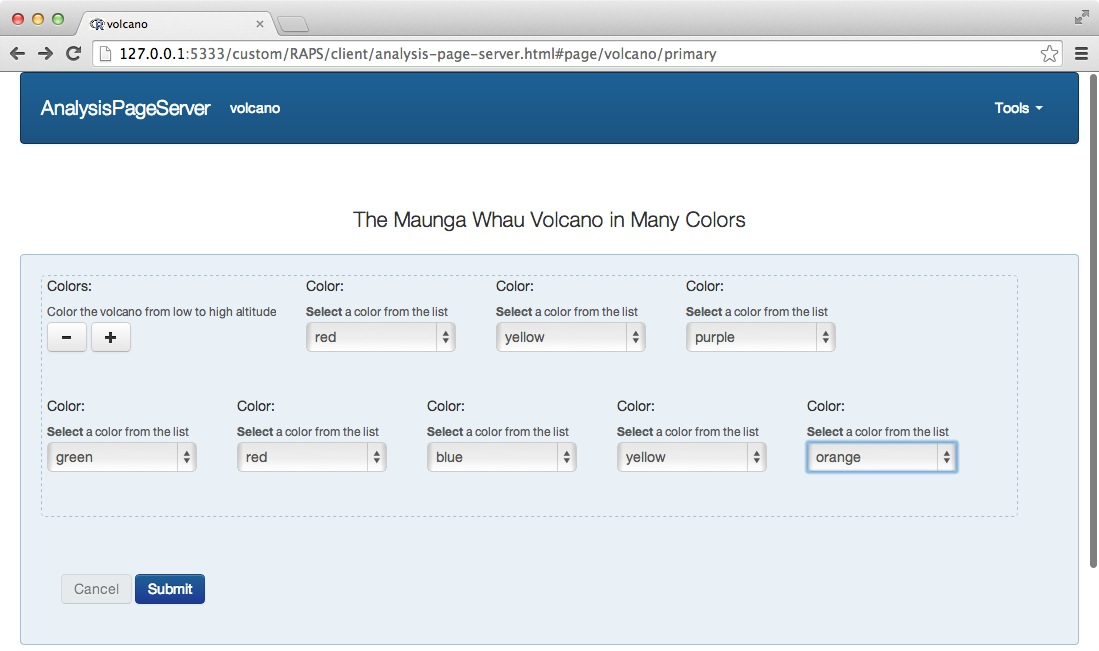This screenshot has height=651, width=1099.
Task: Click the Submit button
Action: pos(170,589)
